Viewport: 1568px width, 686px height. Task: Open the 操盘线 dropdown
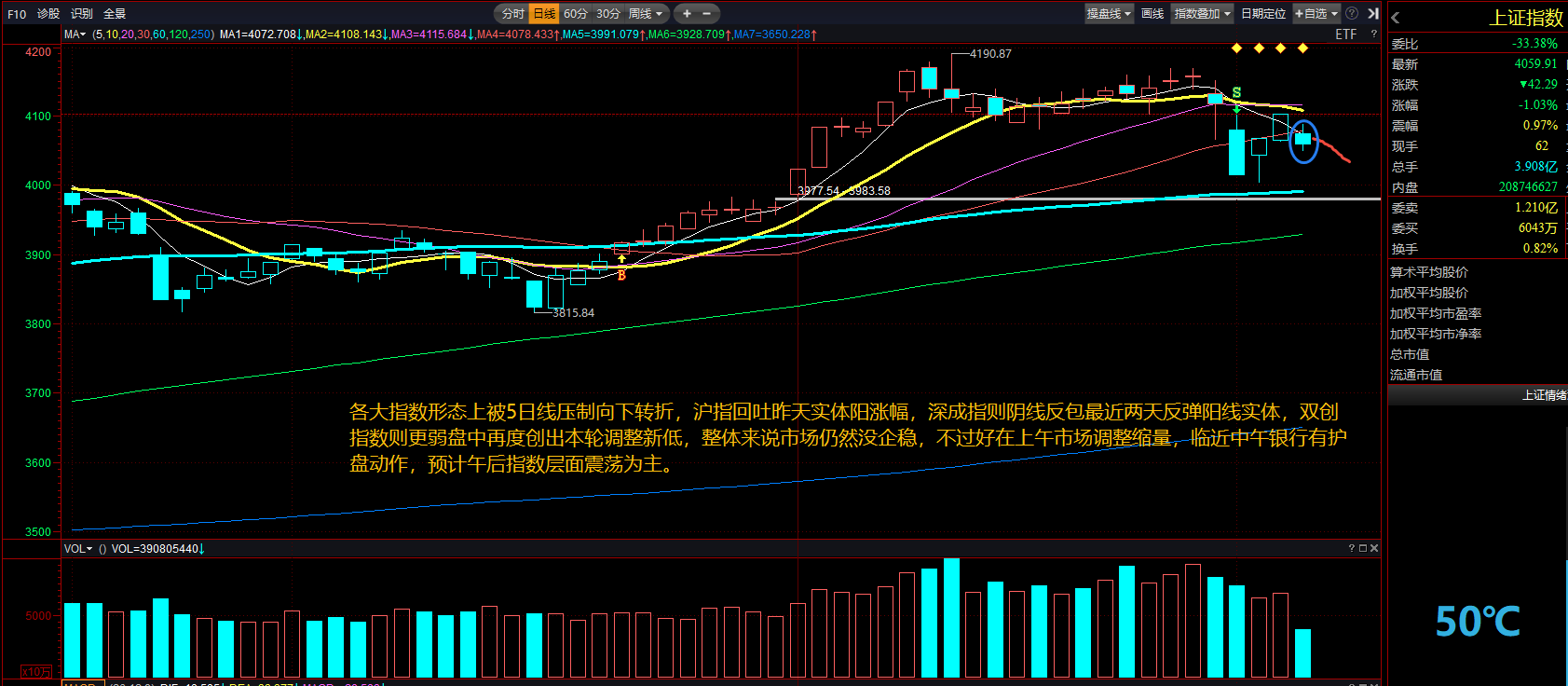coord(1109,13)
